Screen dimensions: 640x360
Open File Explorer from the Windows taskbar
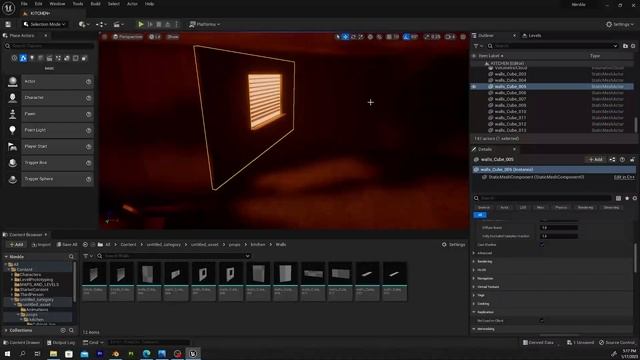(53, 353)
